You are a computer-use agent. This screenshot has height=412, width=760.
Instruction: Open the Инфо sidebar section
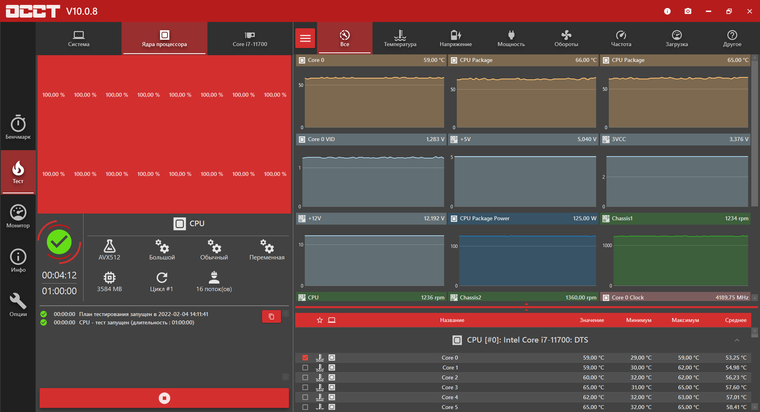tap(18, 260)
